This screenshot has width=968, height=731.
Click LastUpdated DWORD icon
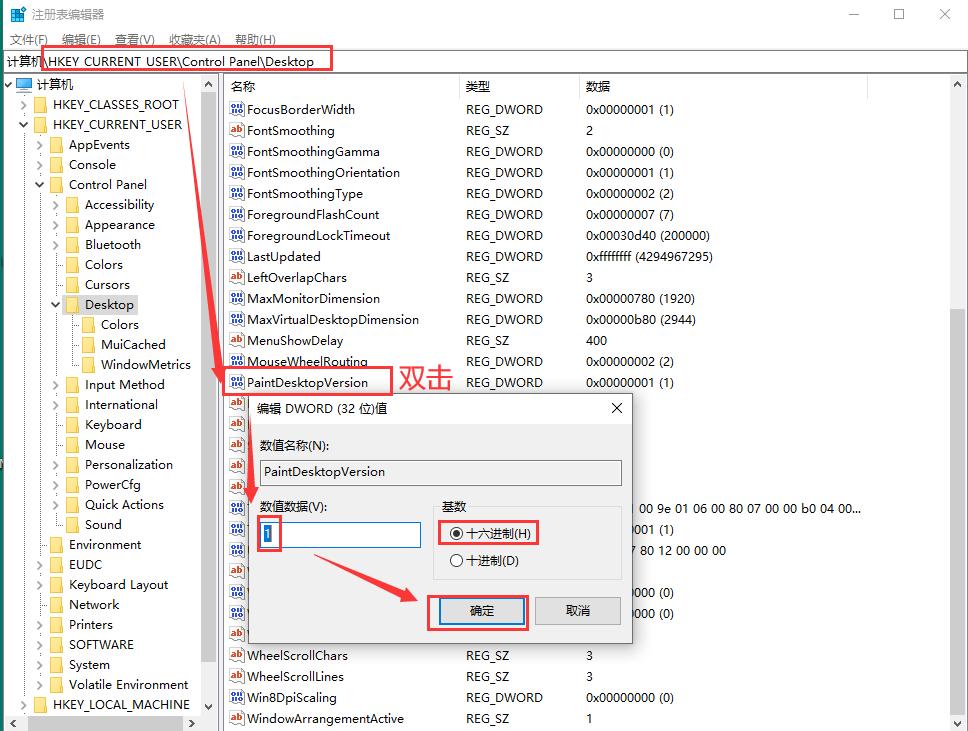point(236,257)
